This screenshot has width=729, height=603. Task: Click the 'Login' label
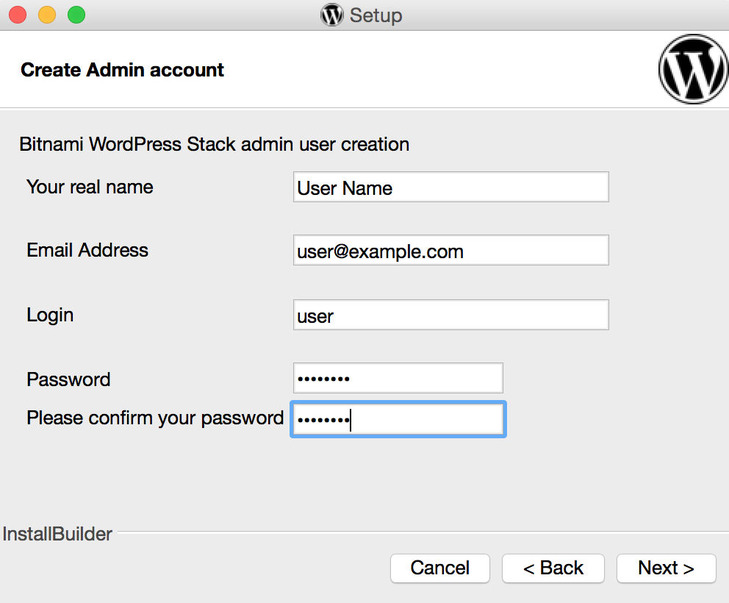(x=50, y=315)
